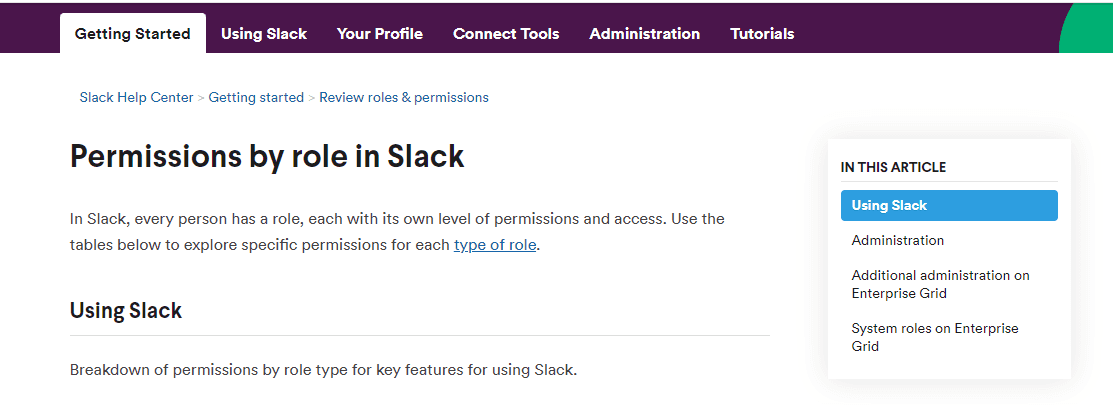Navigate to the Getting started breadcrumb
This screenshot has height=405, width=1113.
point(256,98)
